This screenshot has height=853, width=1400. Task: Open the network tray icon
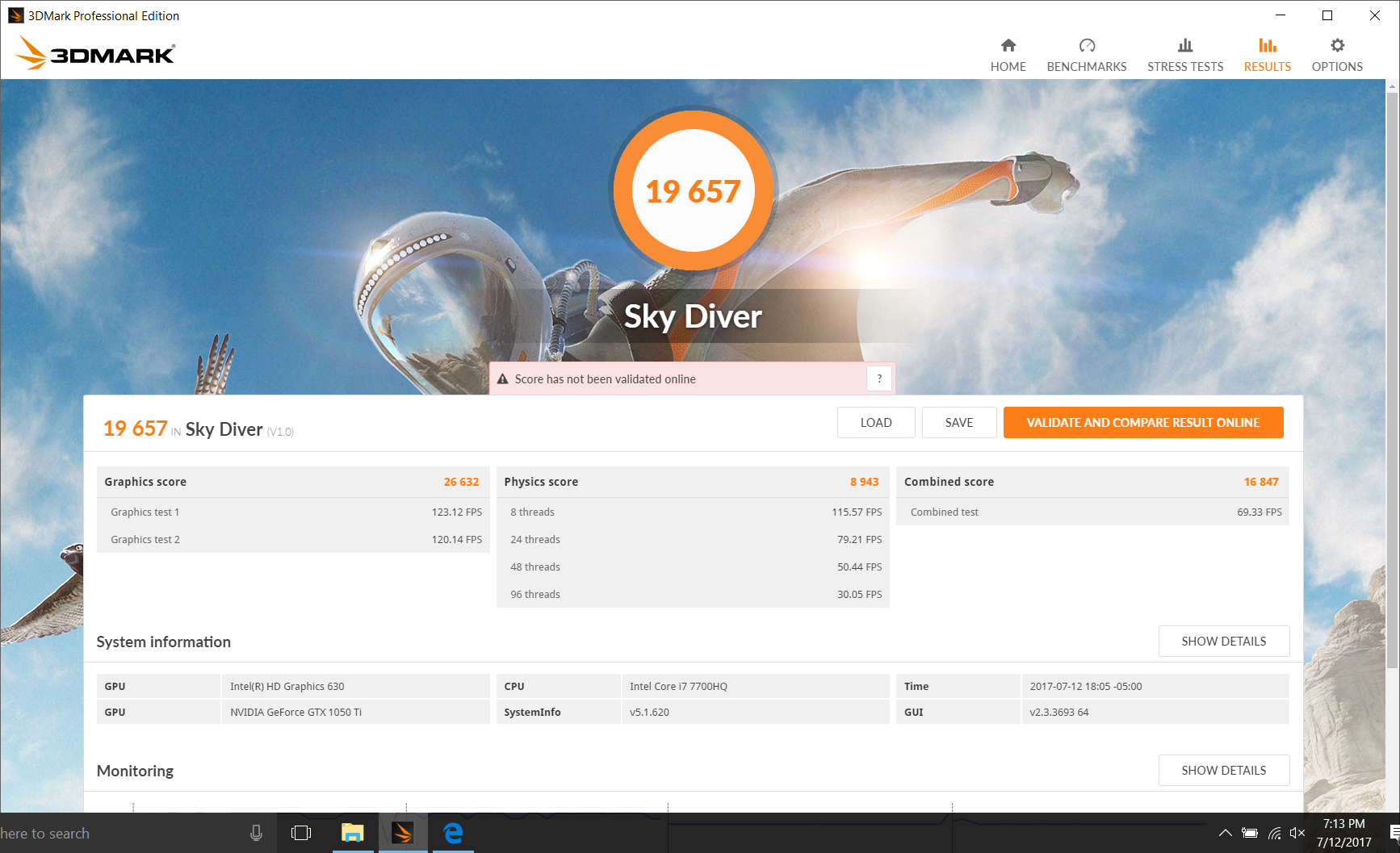click(x=1275, y=833)
